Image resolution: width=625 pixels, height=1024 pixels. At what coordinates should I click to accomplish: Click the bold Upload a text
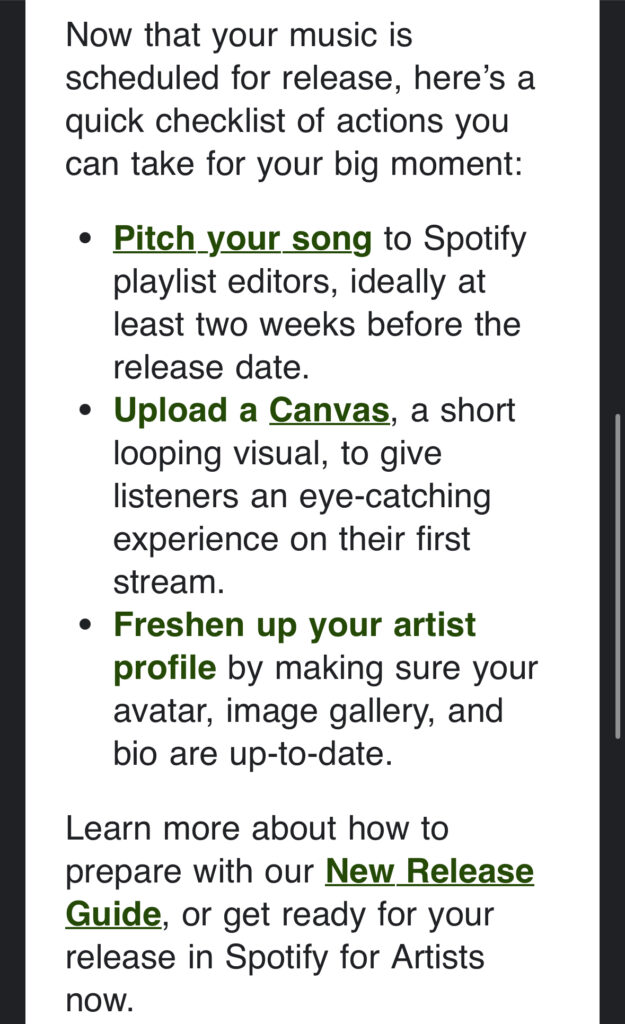(x=185, y=411)
